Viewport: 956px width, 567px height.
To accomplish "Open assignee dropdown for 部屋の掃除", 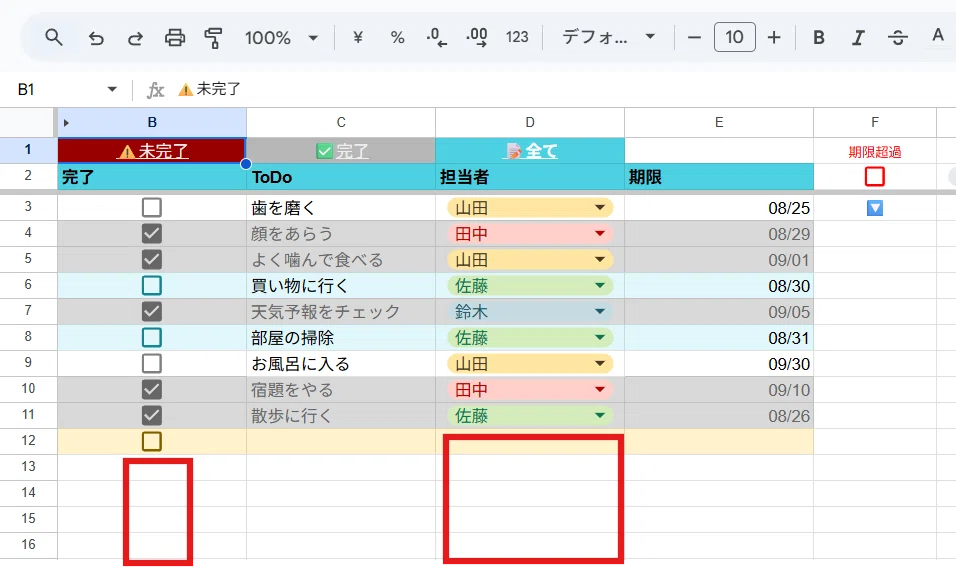I will pyautogui.click(x=600, y=338).
